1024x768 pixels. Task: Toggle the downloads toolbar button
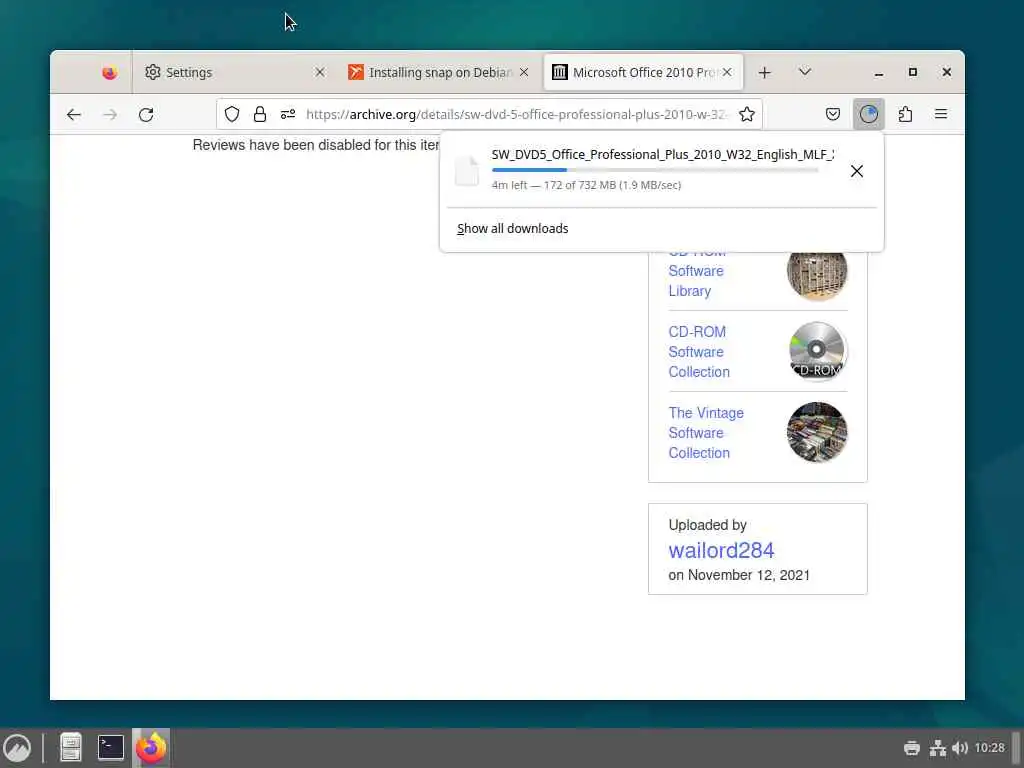click(x=869, y=114)
